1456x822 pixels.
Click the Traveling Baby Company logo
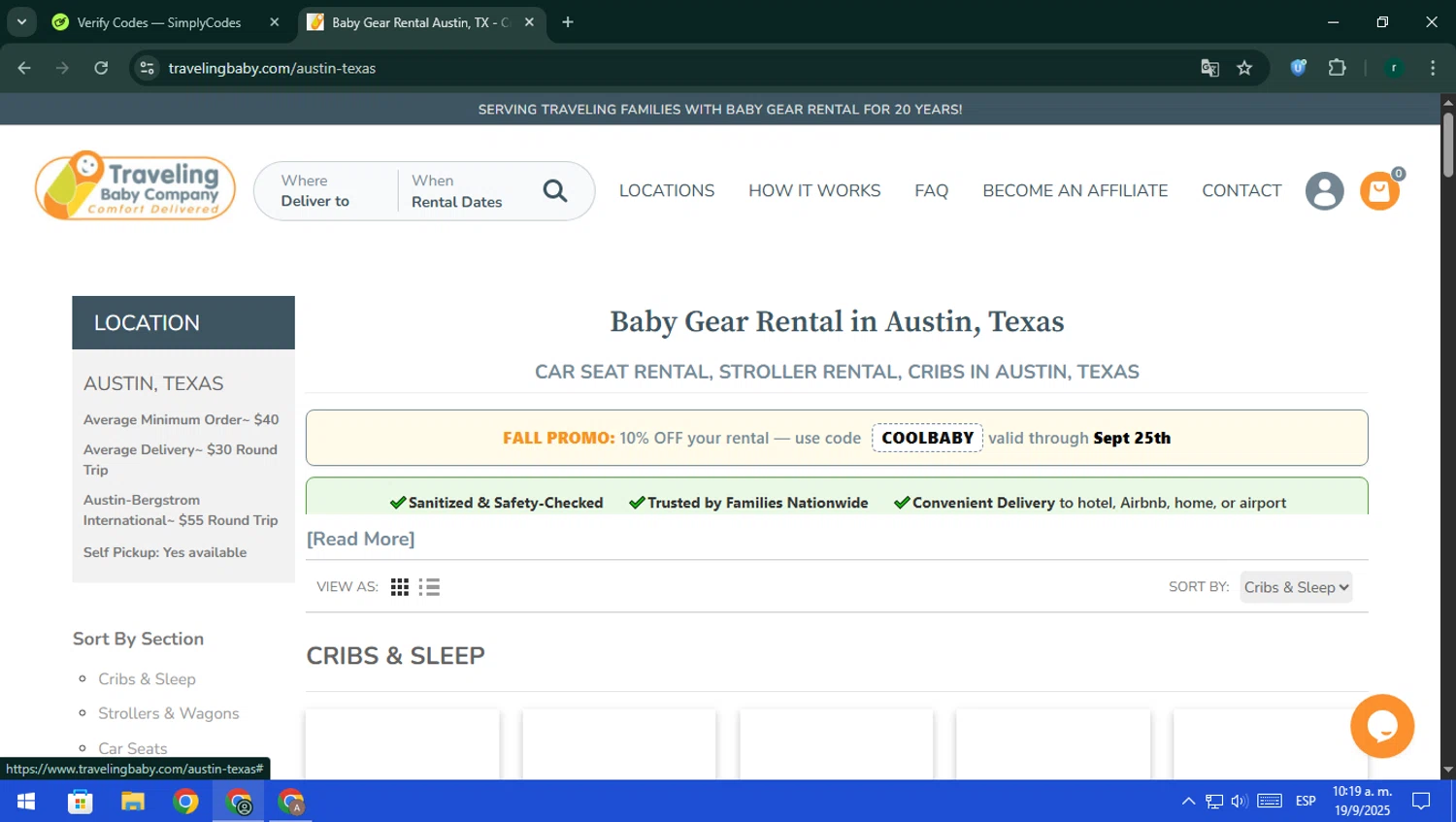135,185
